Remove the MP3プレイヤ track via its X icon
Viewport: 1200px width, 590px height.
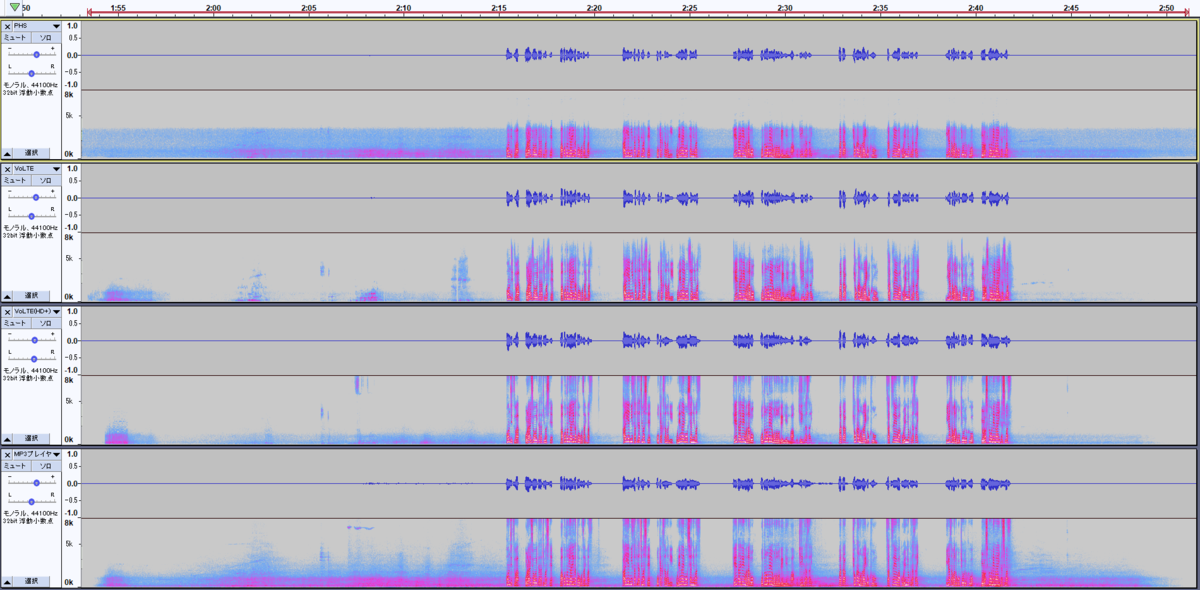tap(7, 455)
